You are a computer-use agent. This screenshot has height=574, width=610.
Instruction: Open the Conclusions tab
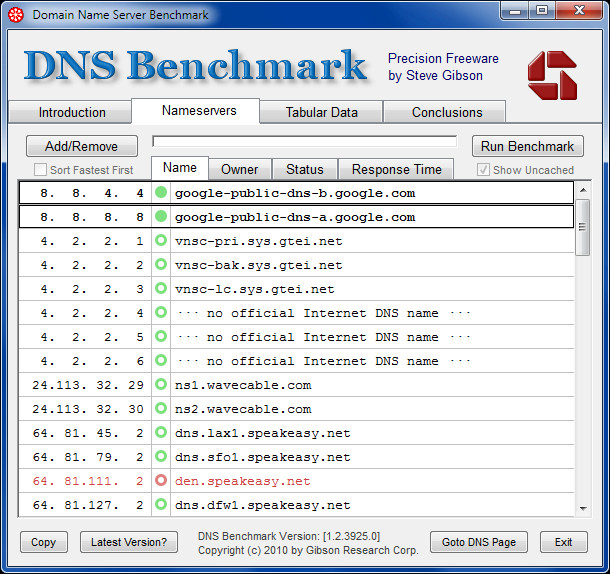(447, 112)
